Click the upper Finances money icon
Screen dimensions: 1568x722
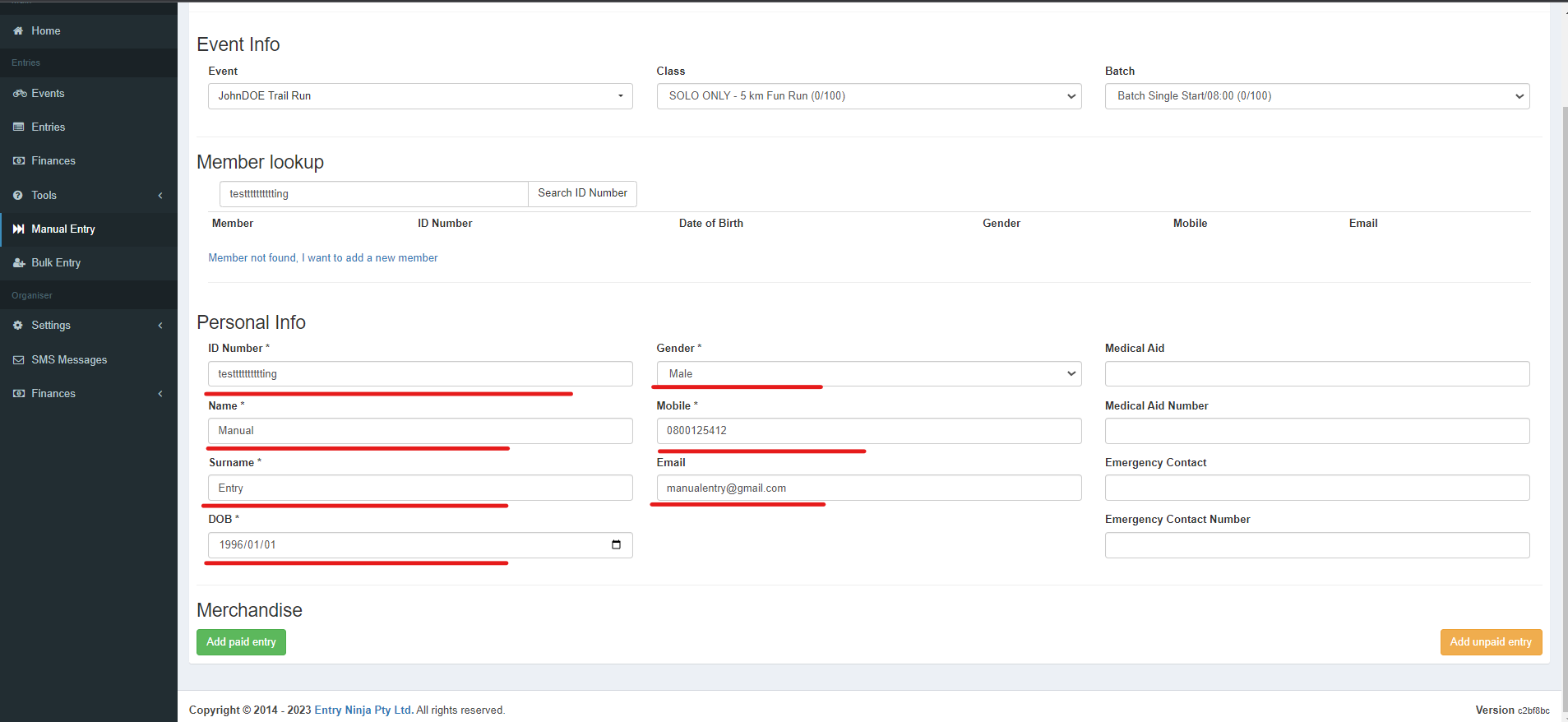(19, 161)
